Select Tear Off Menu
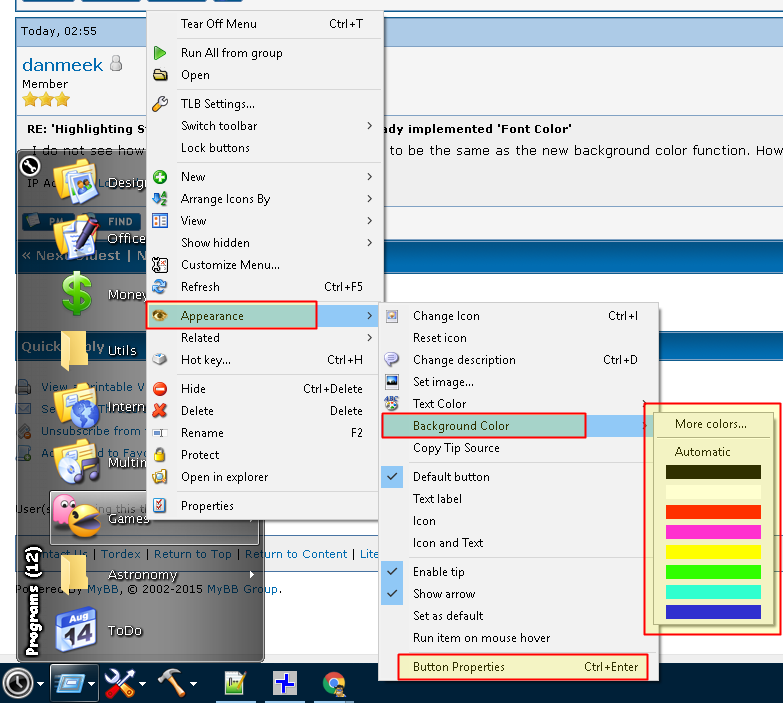This screenshot has width=783, height=703. click(x=218, y=24)
